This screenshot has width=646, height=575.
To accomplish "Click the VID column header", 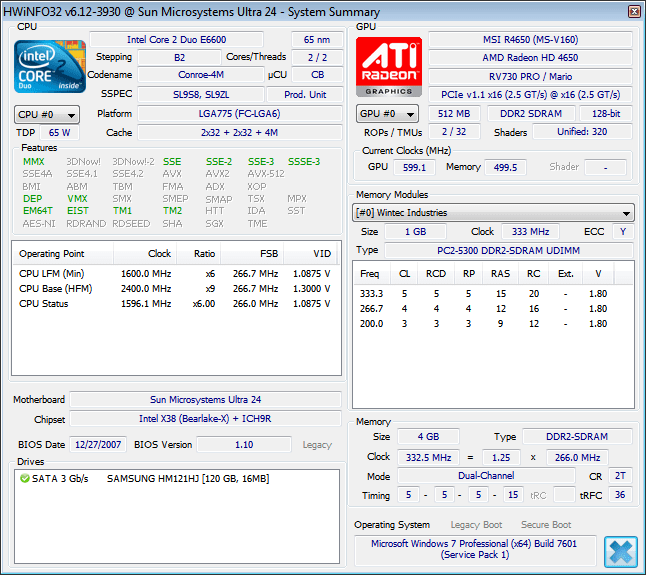I will [x=310, y=253].
